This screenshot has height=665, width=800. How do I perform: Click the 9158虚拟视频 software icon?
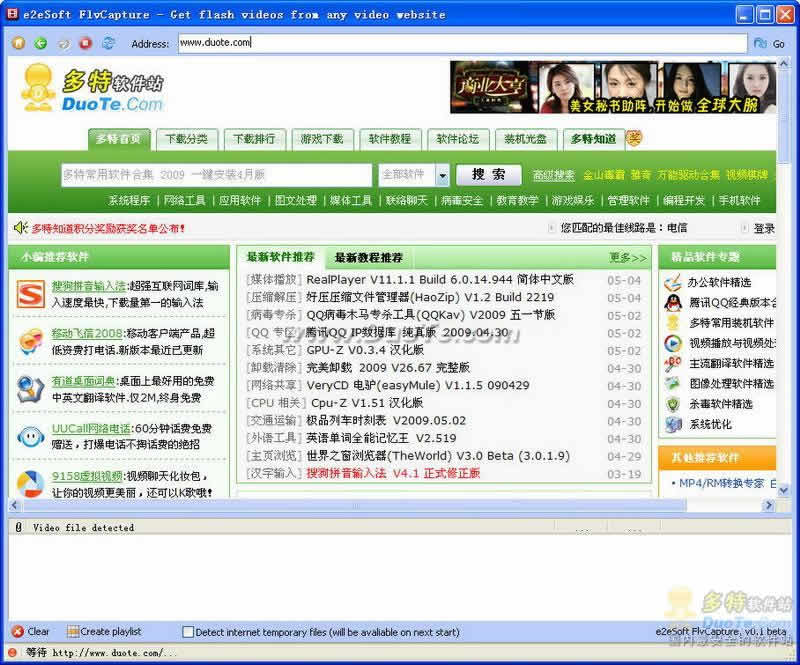pos(30,484)
